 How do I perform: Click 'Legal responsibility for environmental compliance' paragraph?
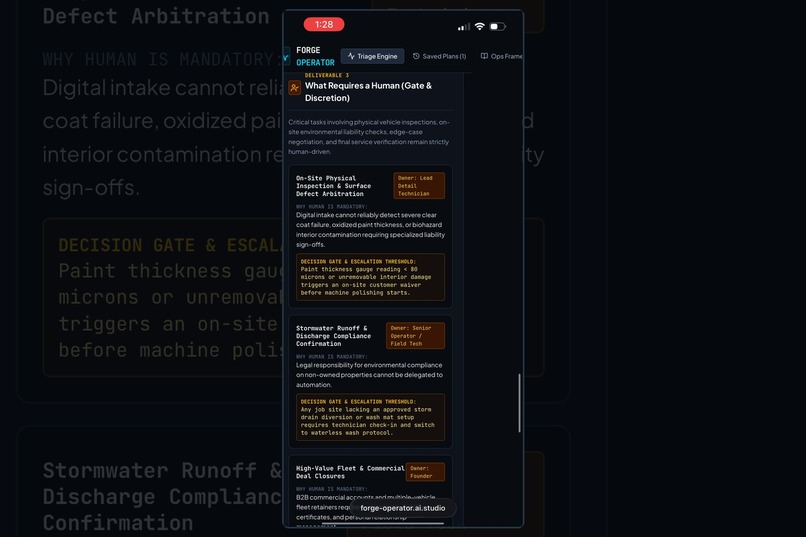tap(369, 375)
